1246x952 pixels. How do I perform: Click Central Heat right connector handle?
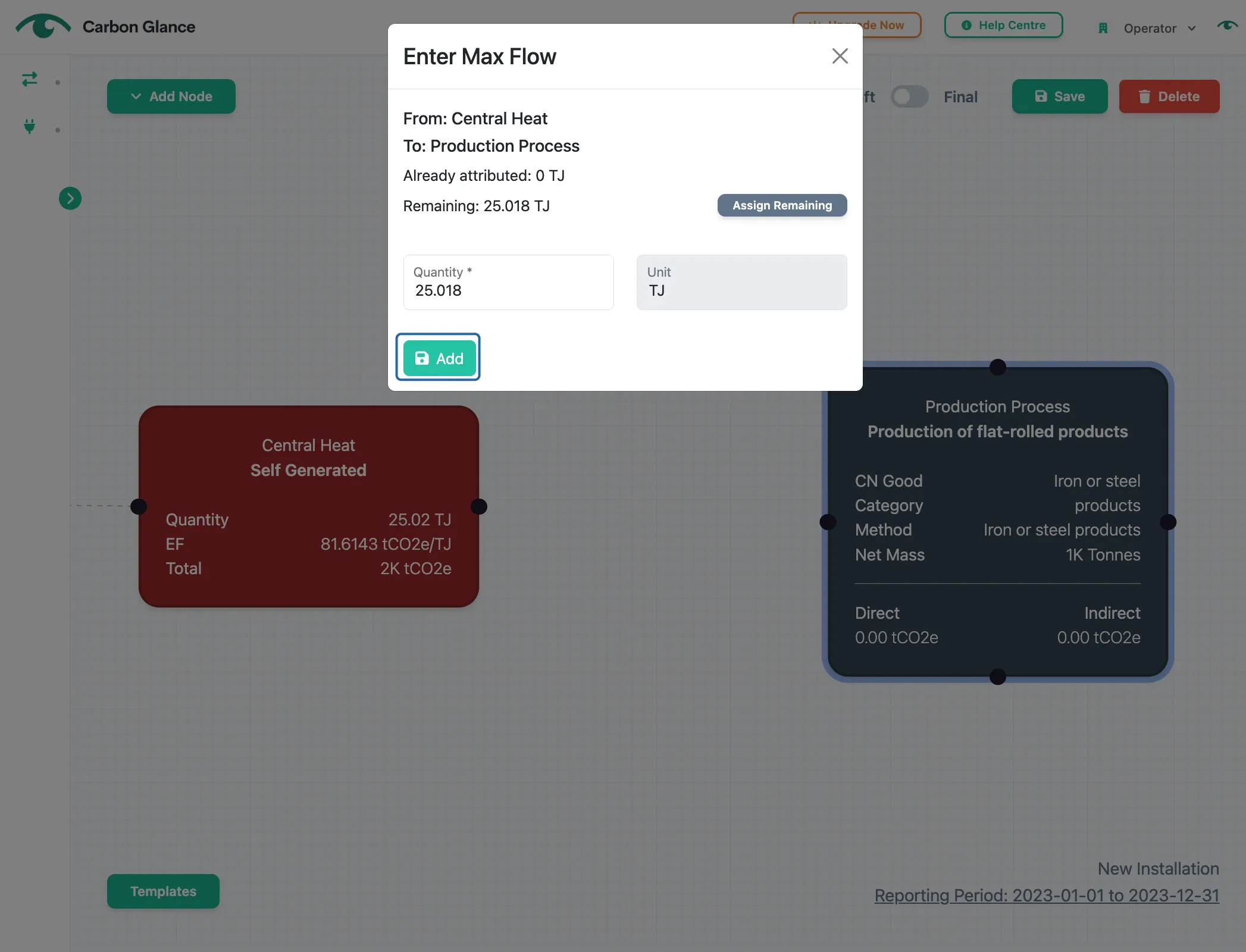pyautogui.click(x=478, y=506)
